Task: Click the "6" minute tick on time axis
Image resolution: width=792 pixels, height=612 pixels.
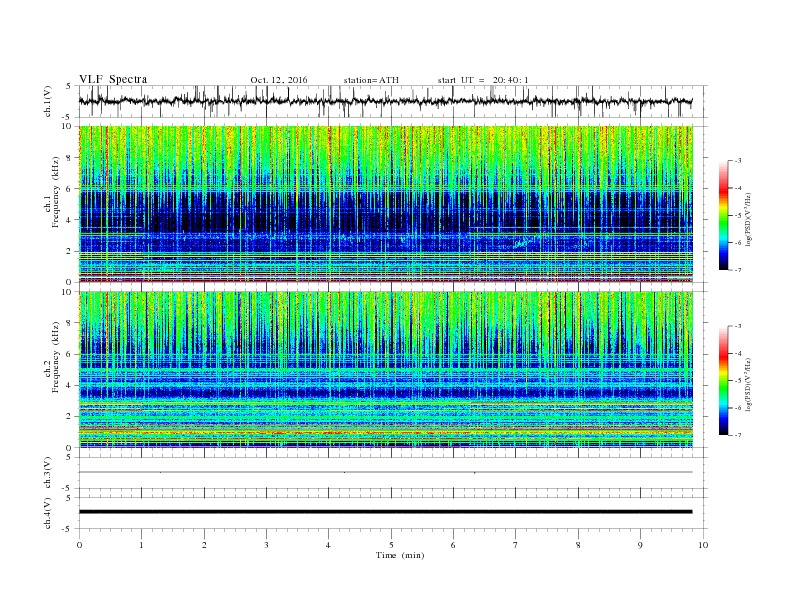Action: coord(453,545)
